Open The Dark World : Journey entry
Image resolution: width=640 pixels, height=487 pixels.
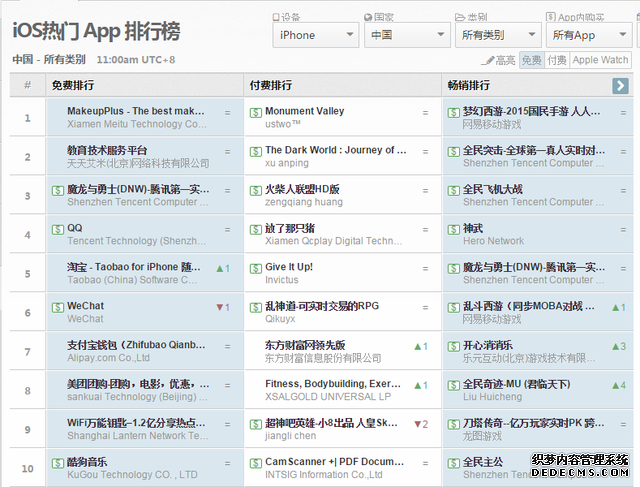click(336, 150)
